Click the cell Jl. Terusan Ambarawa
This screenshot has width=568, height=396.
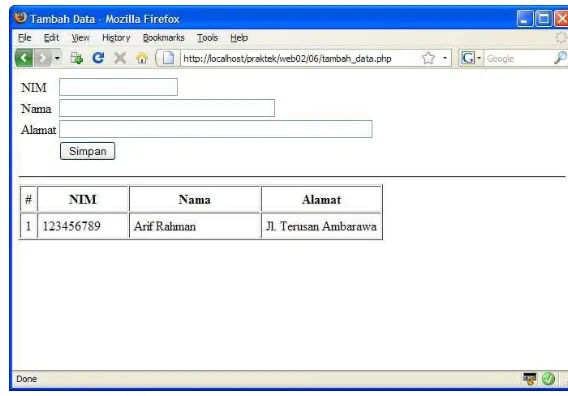321,226
